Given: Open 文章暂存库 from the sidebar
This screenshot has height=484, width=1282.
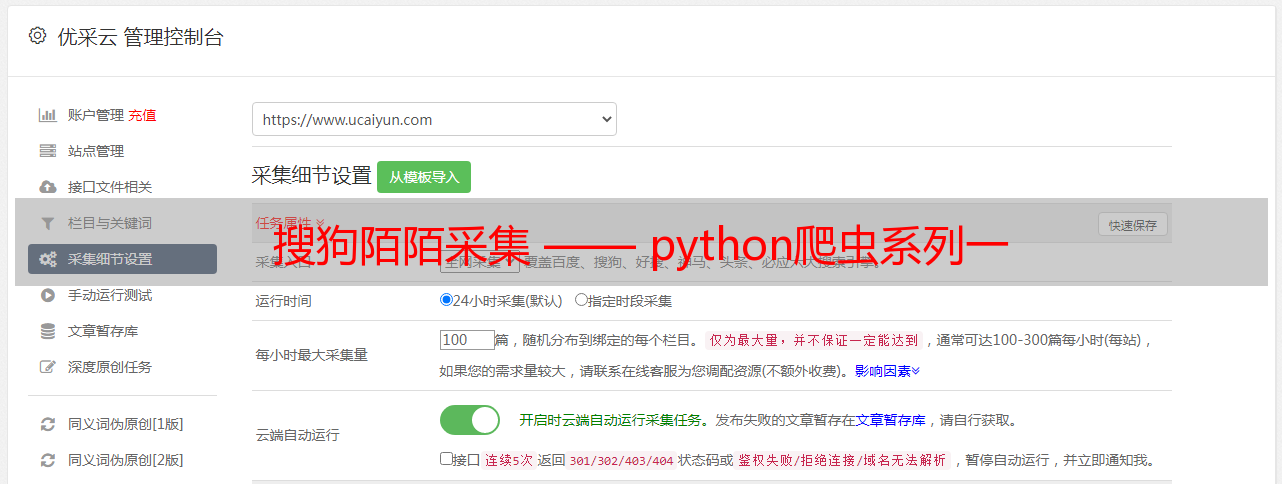Looking at the screenshot, I should [103, 331].
